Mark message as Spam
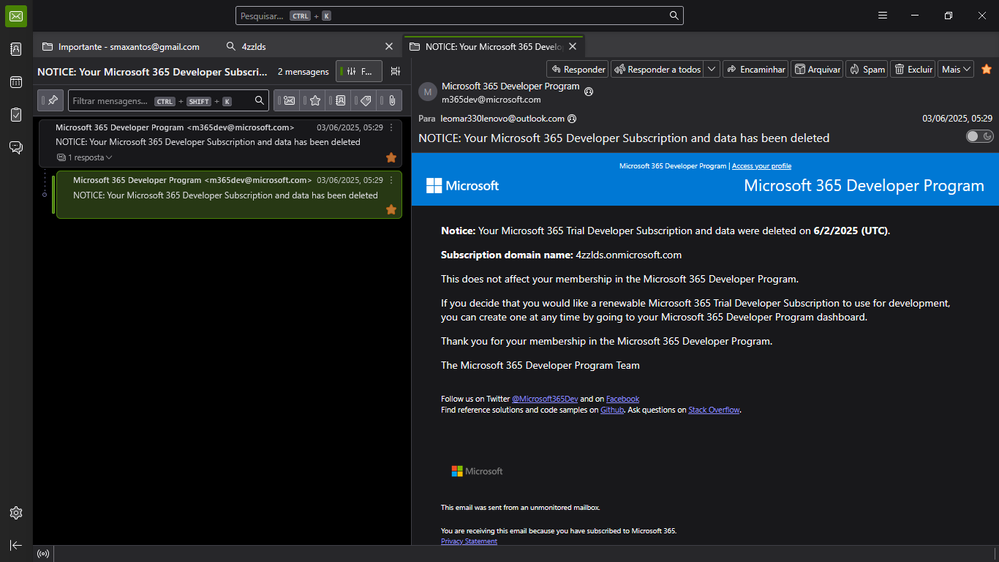The image size is (999, 562). coord(867,69)
